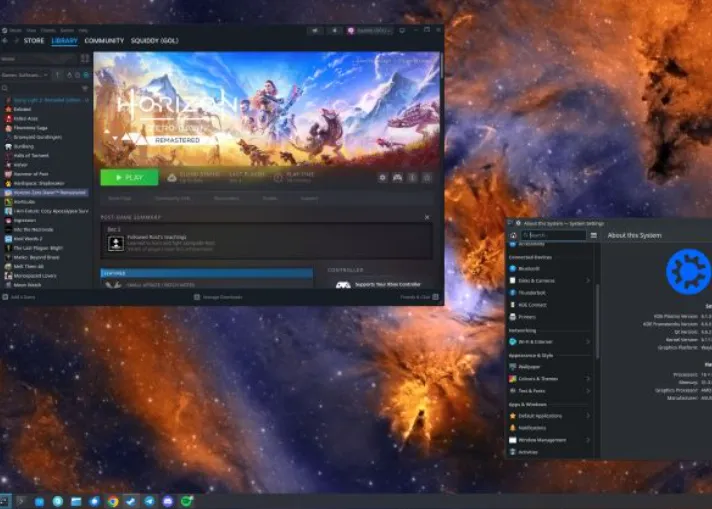Select Monospaced Lovers in library list

[x=45, y=276]
